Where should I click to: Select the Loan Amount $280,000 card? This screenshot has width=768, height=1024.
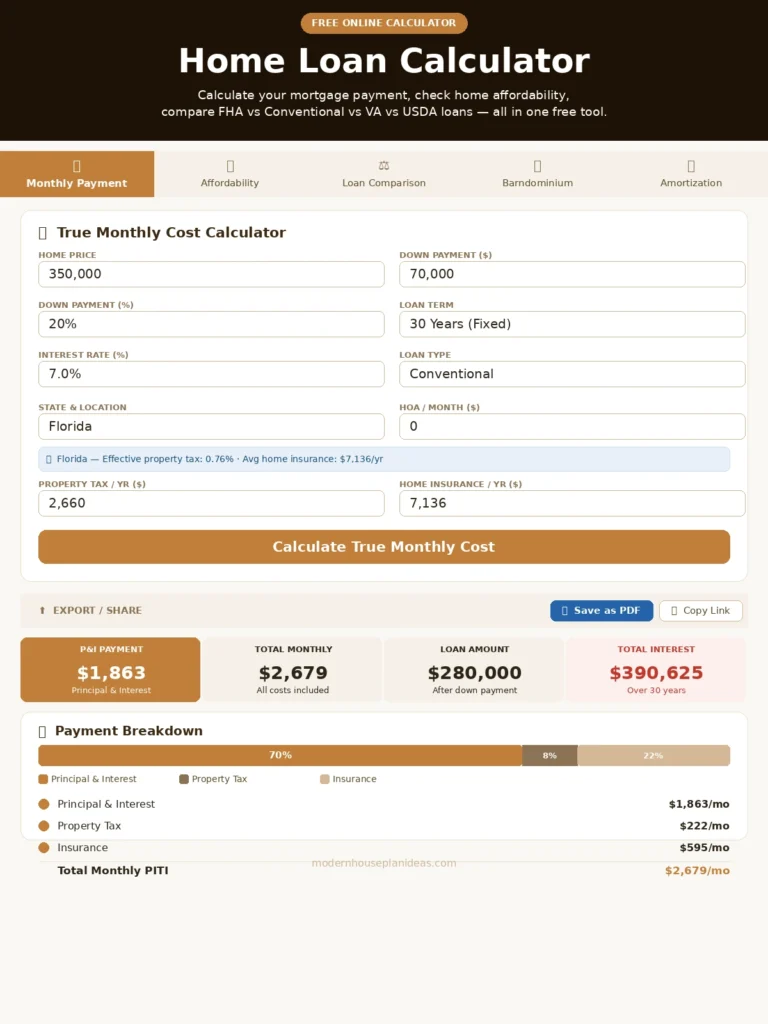474,670
